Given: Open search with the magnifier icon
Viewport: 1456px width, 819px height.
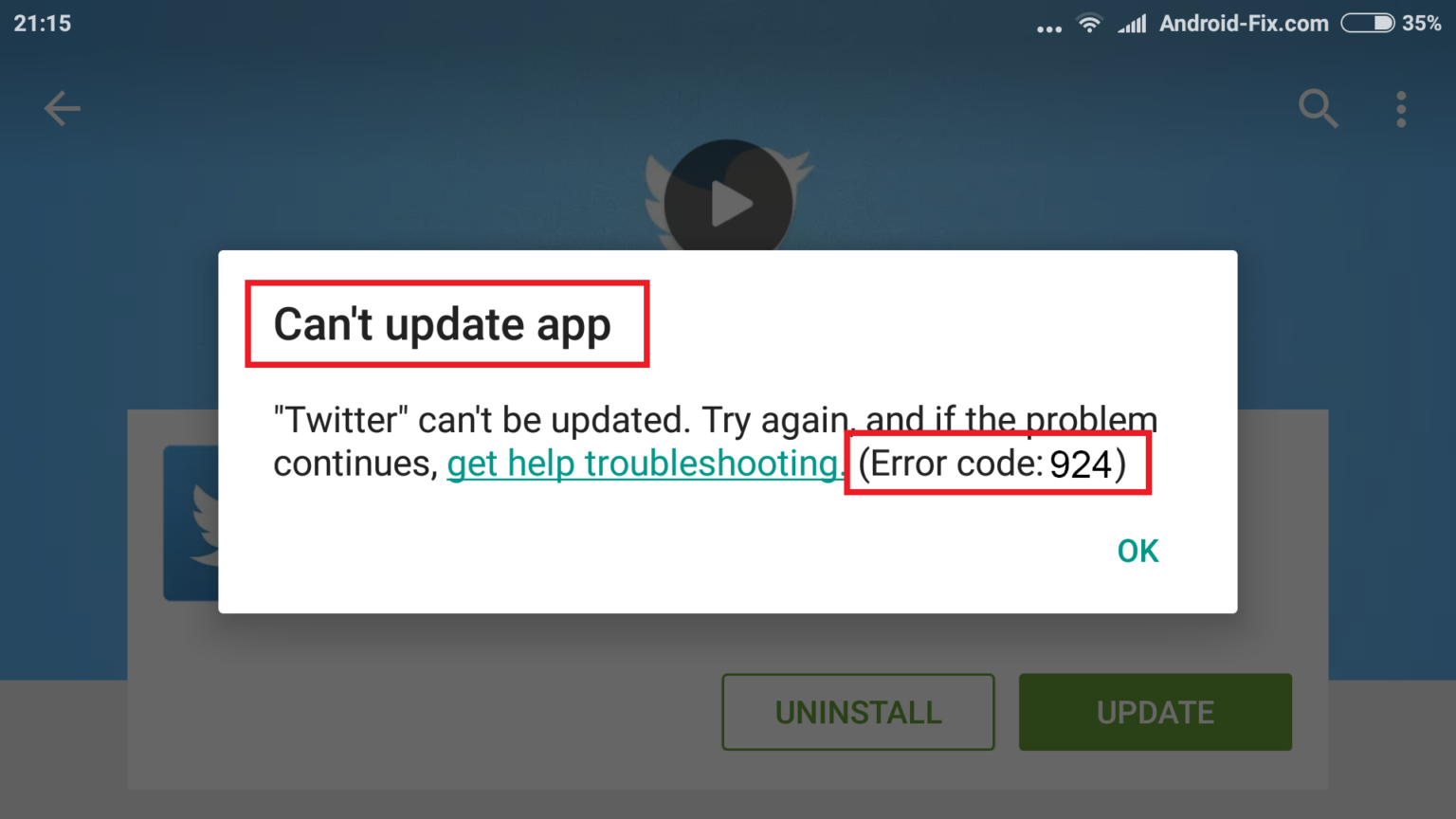Looking at the screenshot, I should [x=1319, y=108].
